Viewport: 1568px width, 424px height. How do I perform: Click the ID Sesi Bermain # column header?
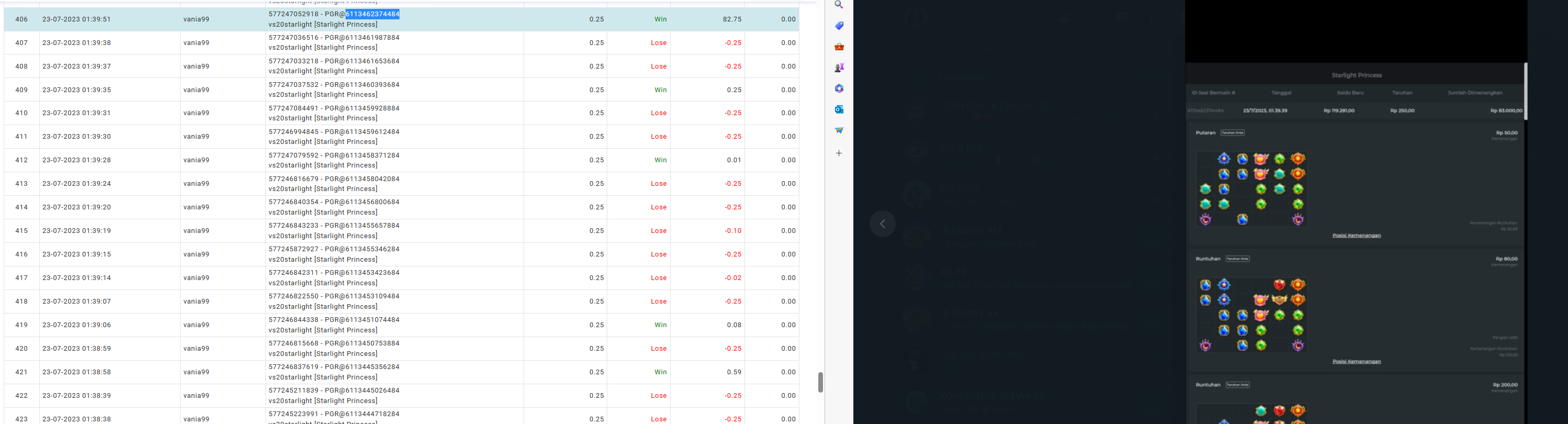(x=1213, y=93)
